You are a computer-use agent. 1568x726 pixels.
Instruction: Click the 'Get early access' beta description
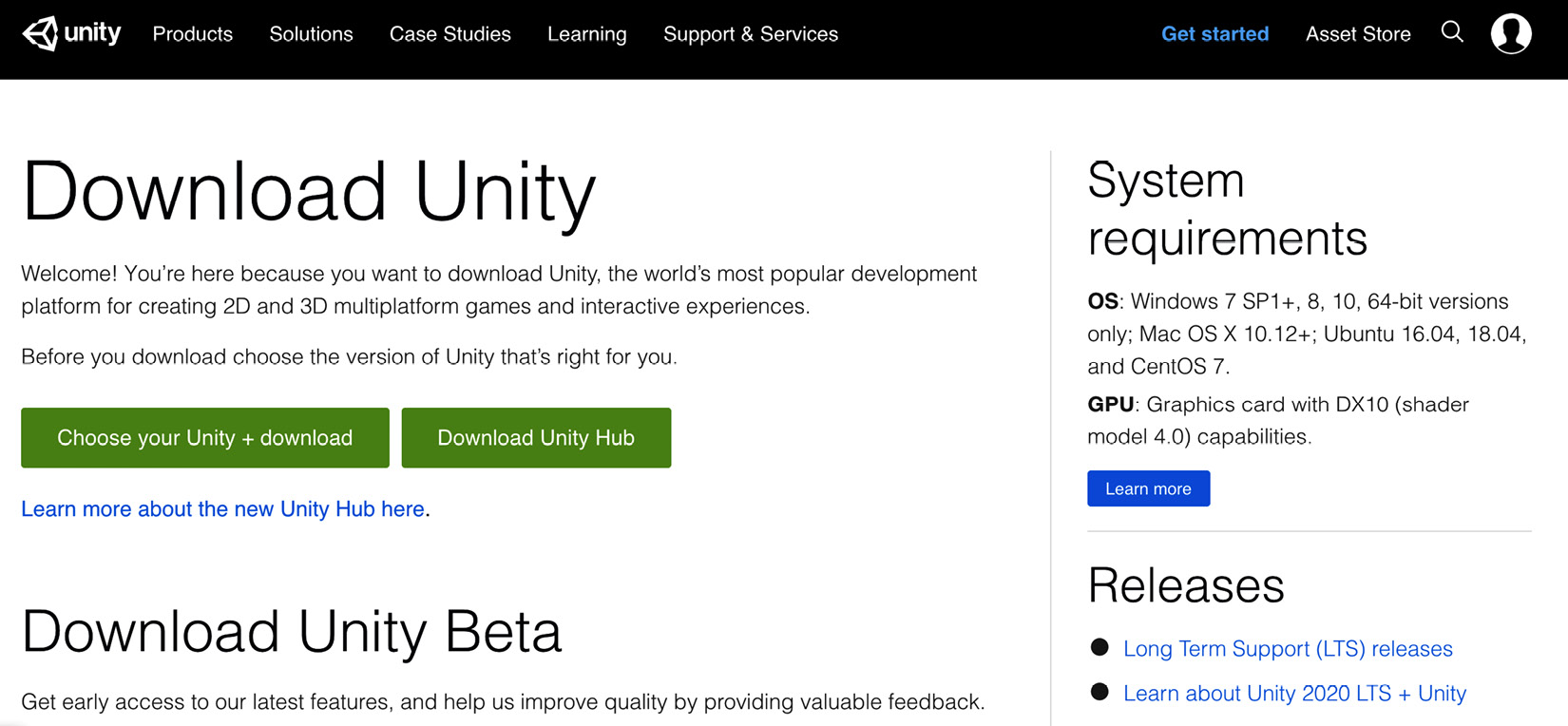tap(503, 702)
